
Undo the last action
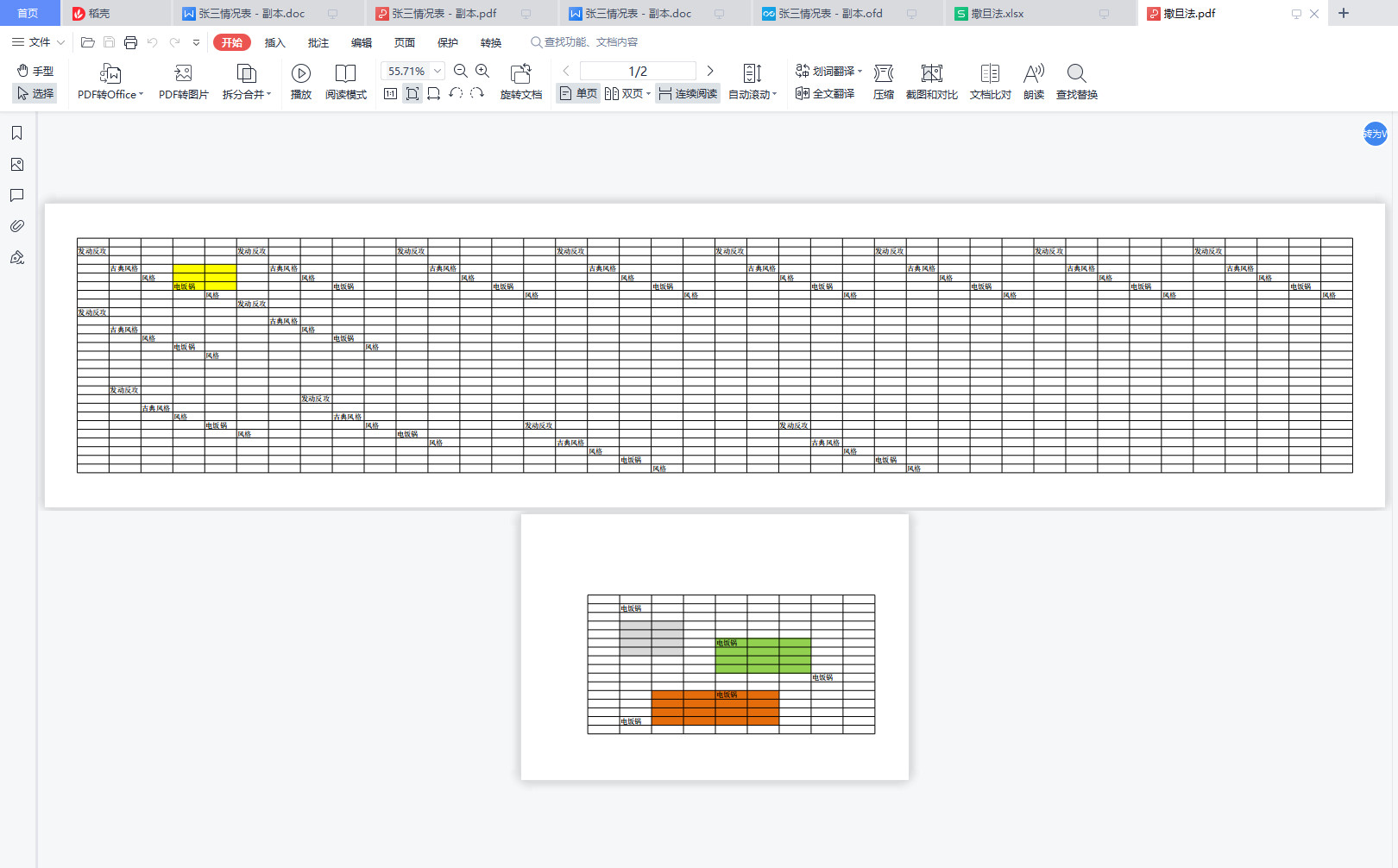[x=153, y=42]
